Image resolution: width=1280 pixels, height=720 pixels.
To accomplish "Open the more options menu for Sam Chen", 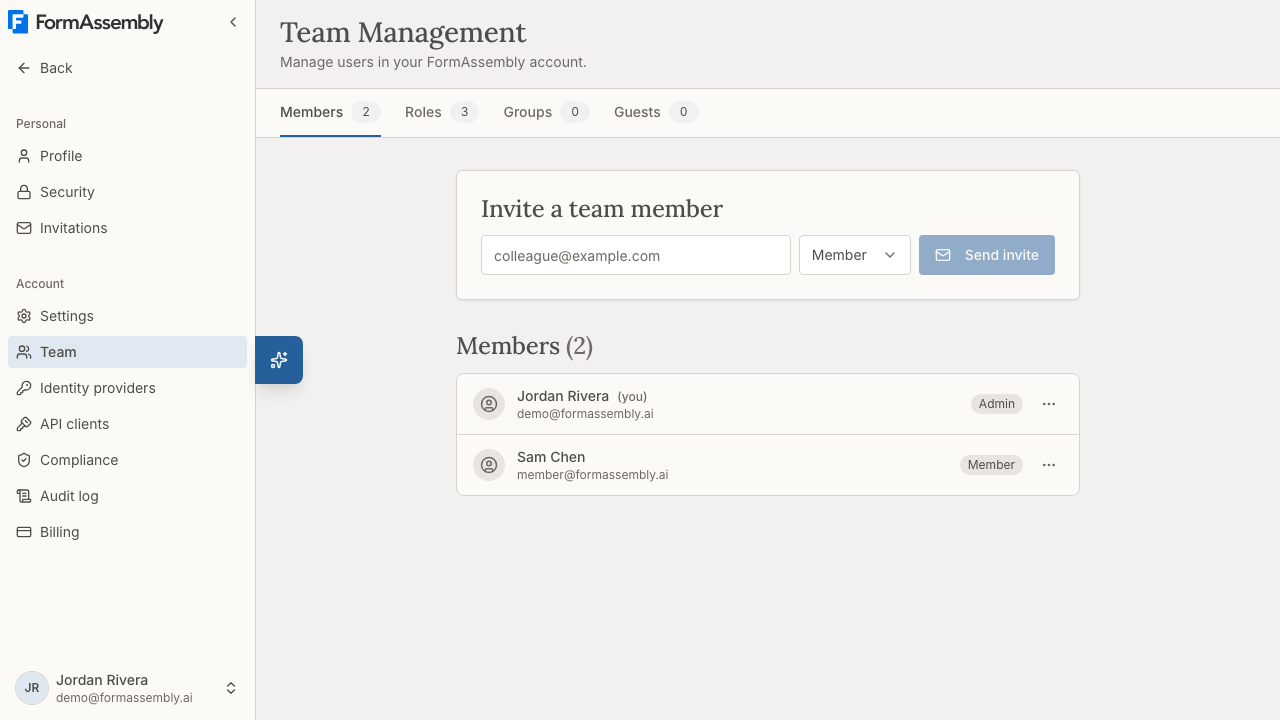I will (1049, 465).
